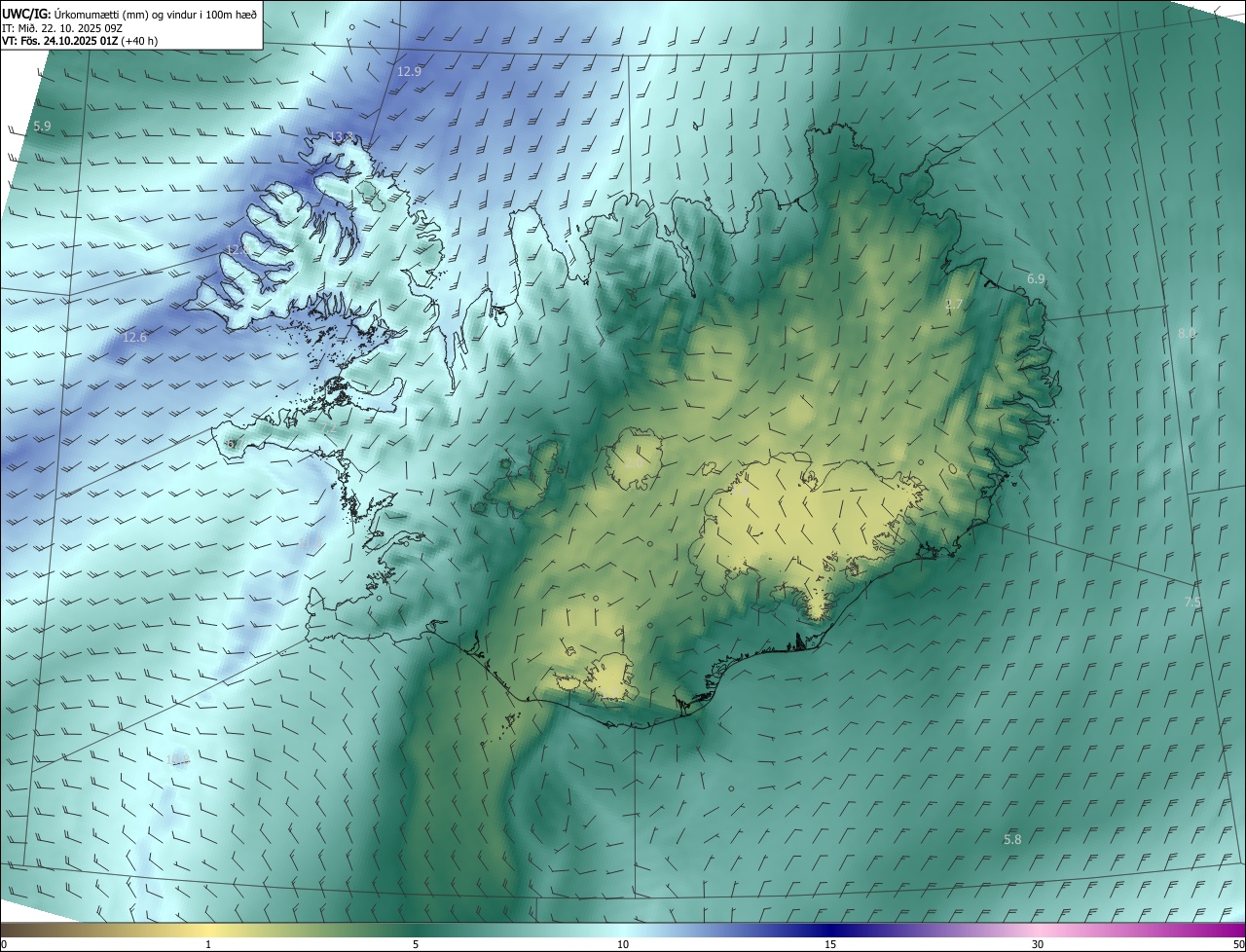Click the "10" tick on the color scale
Image resolution: width=1246 pixels, height=952 pixels.
(623, 944)
